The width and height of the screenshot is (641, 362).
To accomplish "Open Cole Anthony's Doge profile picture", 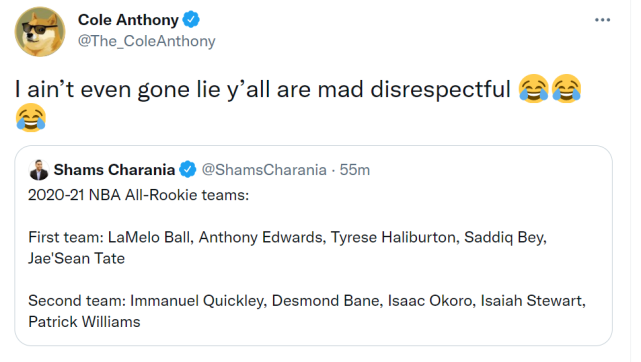I will click(40, 32).
